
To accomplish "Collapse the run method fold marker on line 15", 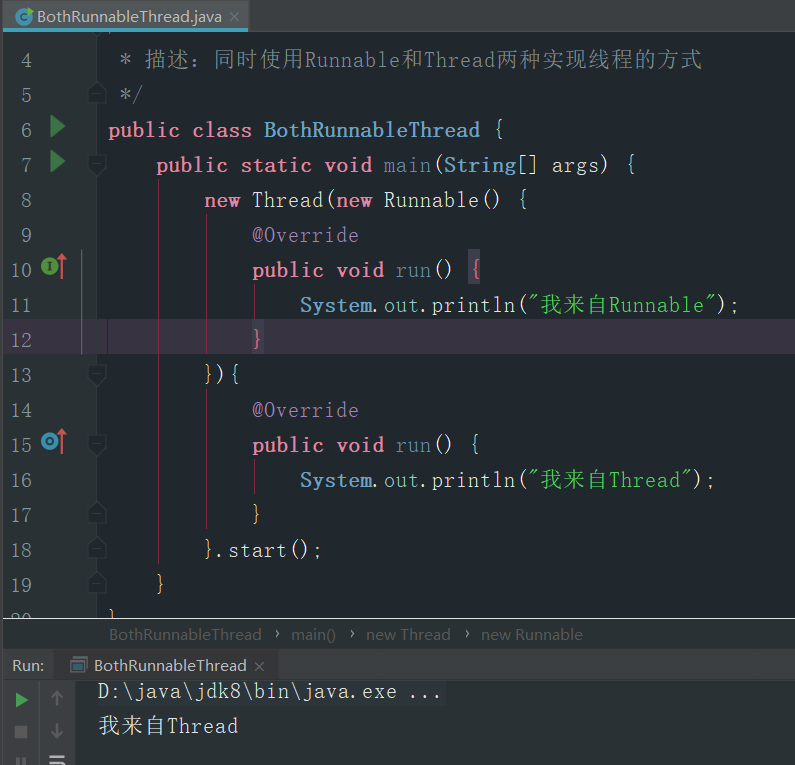I will [97, 445].
